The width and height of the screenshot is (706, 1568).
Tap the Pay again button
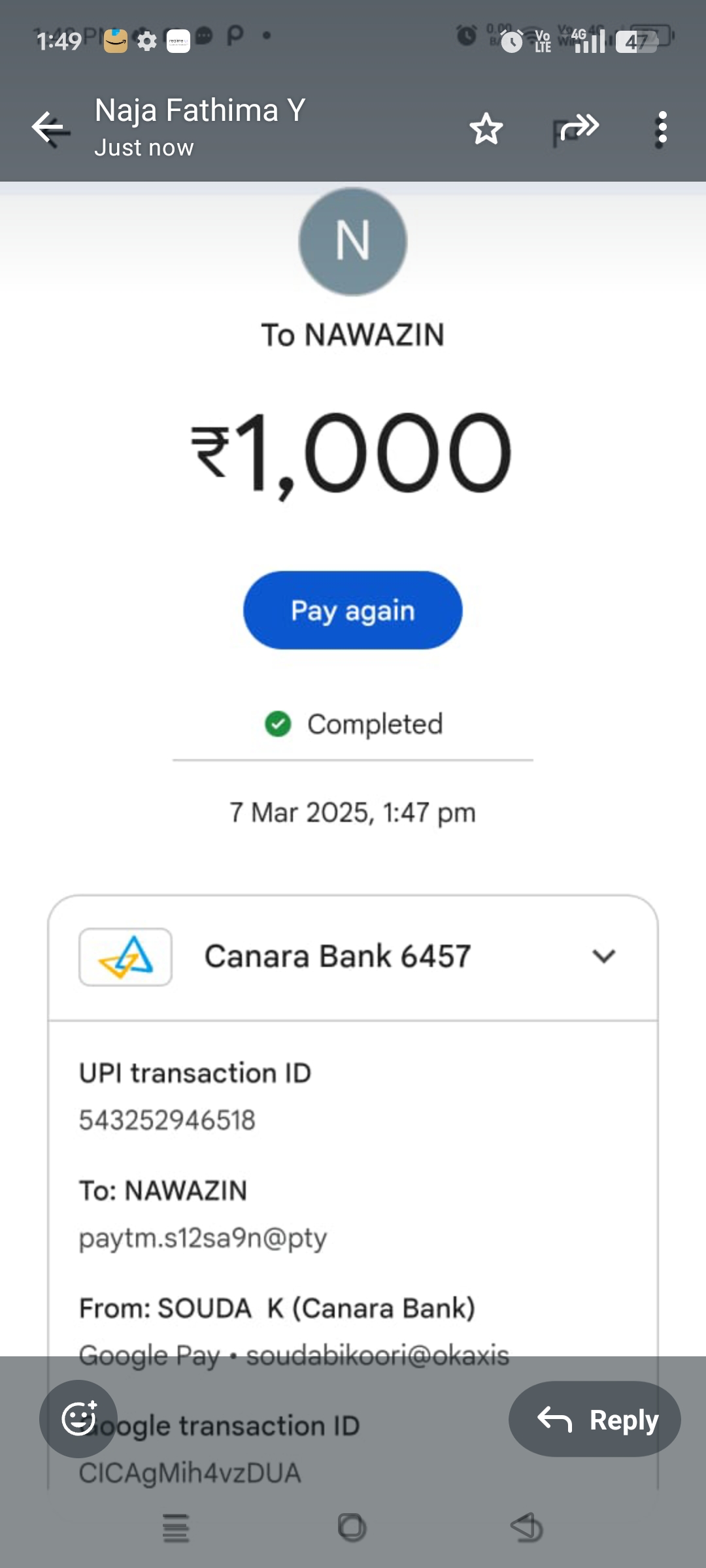[x=353, y=610]
